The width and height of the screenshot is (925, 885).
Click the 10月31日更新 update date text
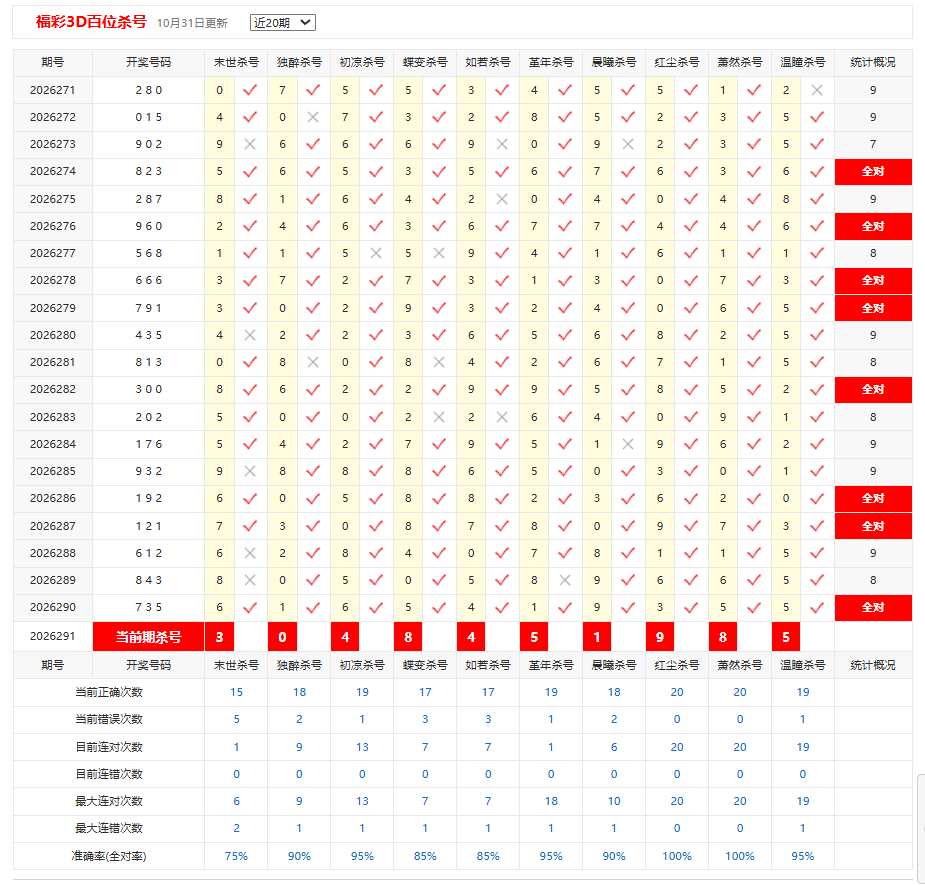coord(192,23)
